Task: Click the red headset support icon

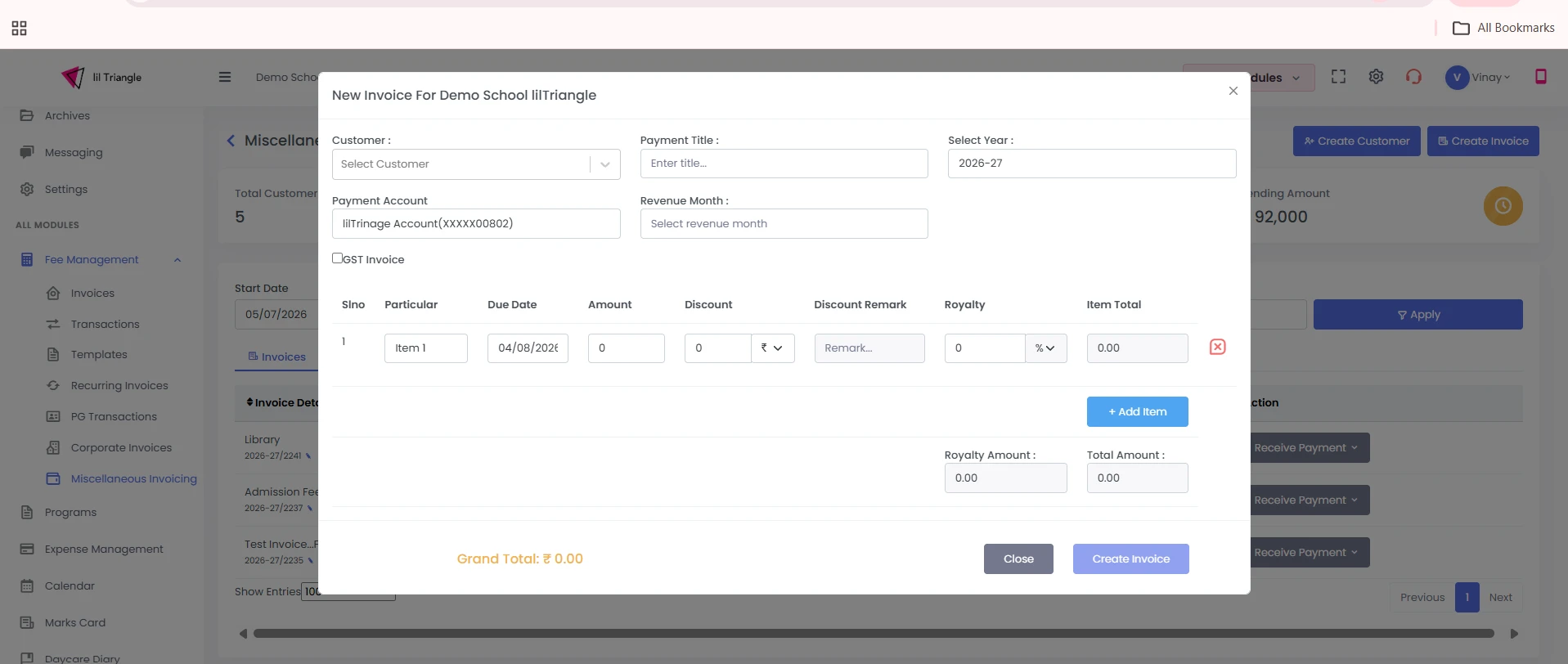Action: point(1413,77)
